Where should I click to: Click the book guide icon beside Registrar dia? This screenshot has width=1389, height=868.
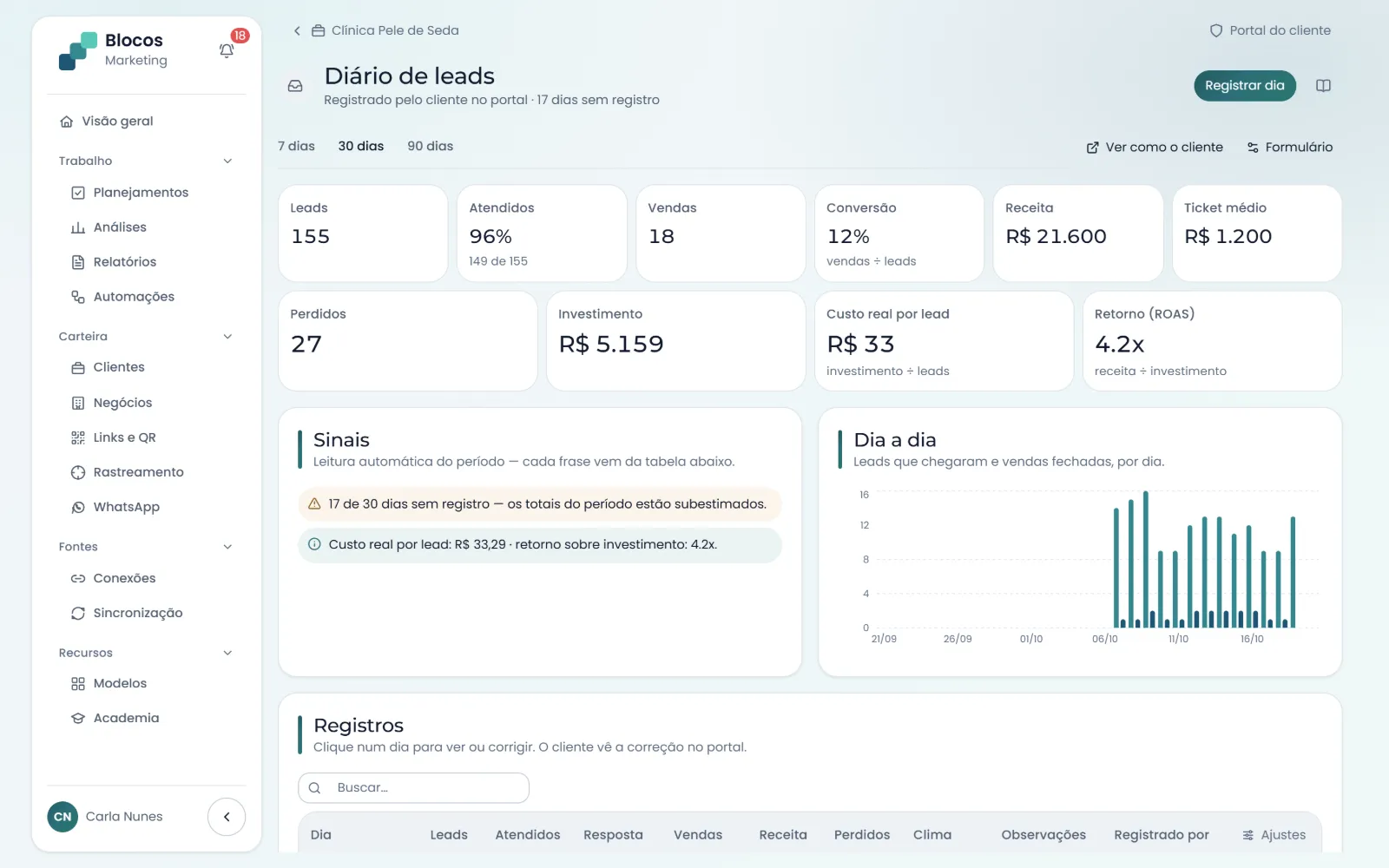click(1323, 86)
